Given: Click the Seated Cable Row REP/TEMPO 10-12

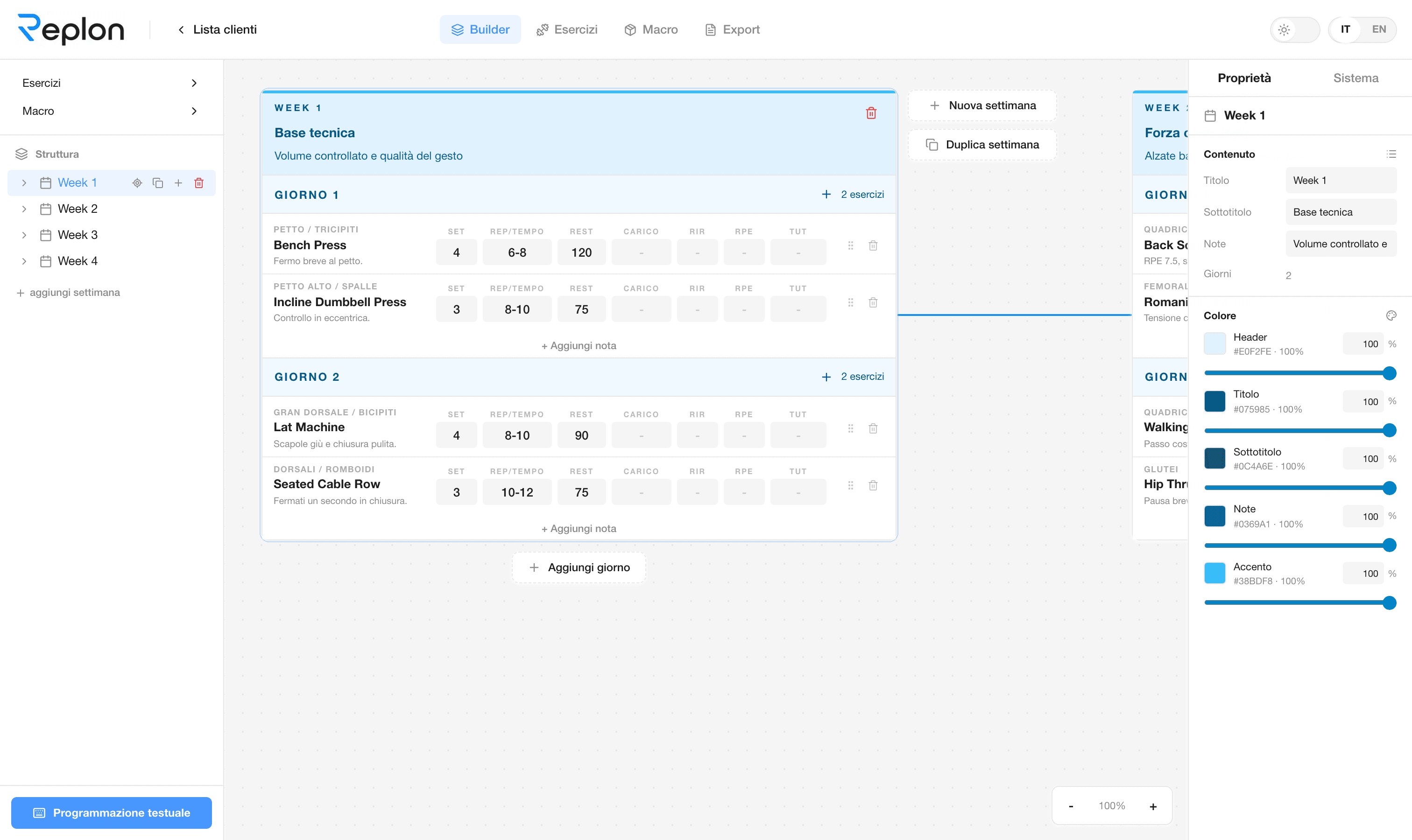Looking at the screenshot, I should (516, 492).
